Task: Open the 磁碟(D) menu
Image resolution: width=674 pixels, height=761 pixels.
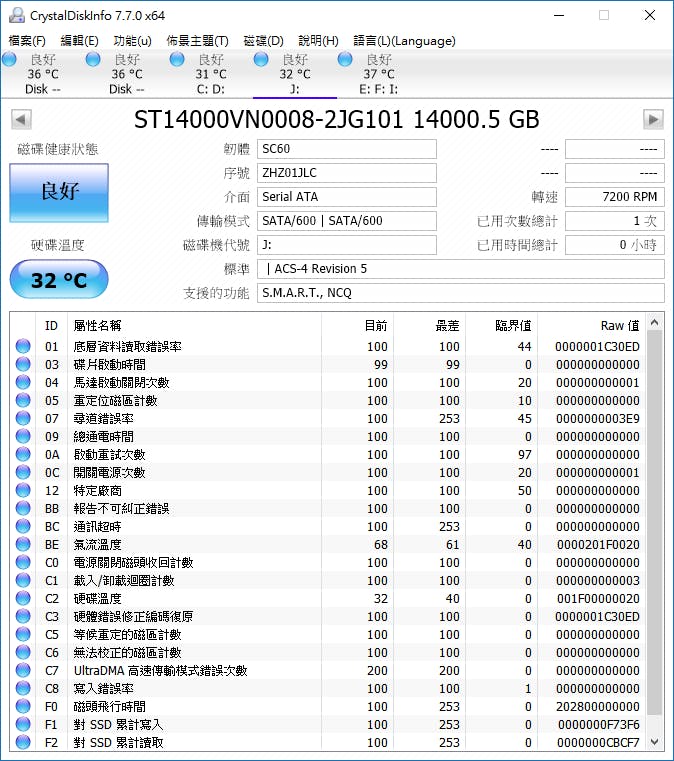Action: [x=263, y=41]
